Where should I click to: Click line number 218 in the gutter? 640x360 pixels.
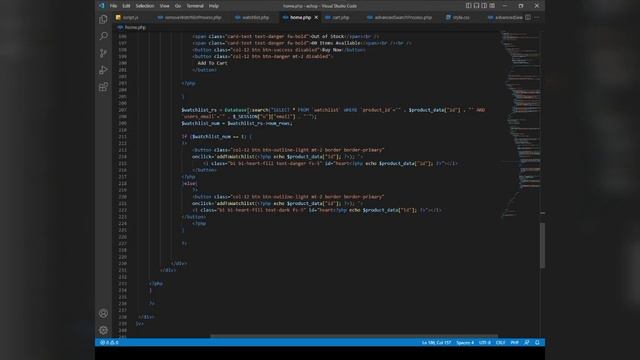coord(122,183)
